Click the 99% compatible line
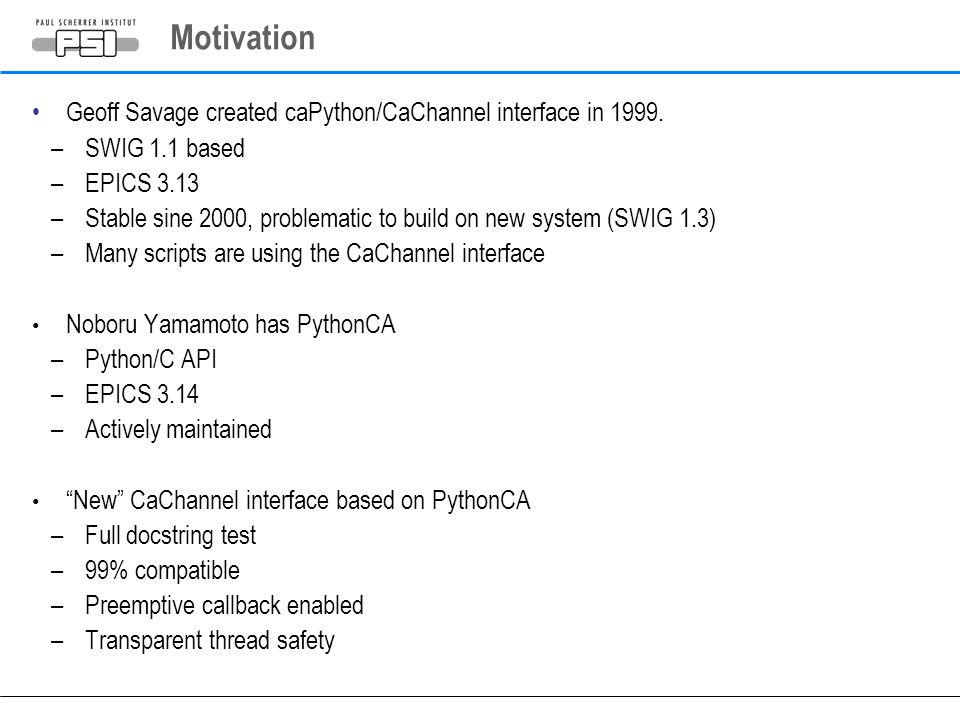 pos(162,571)
